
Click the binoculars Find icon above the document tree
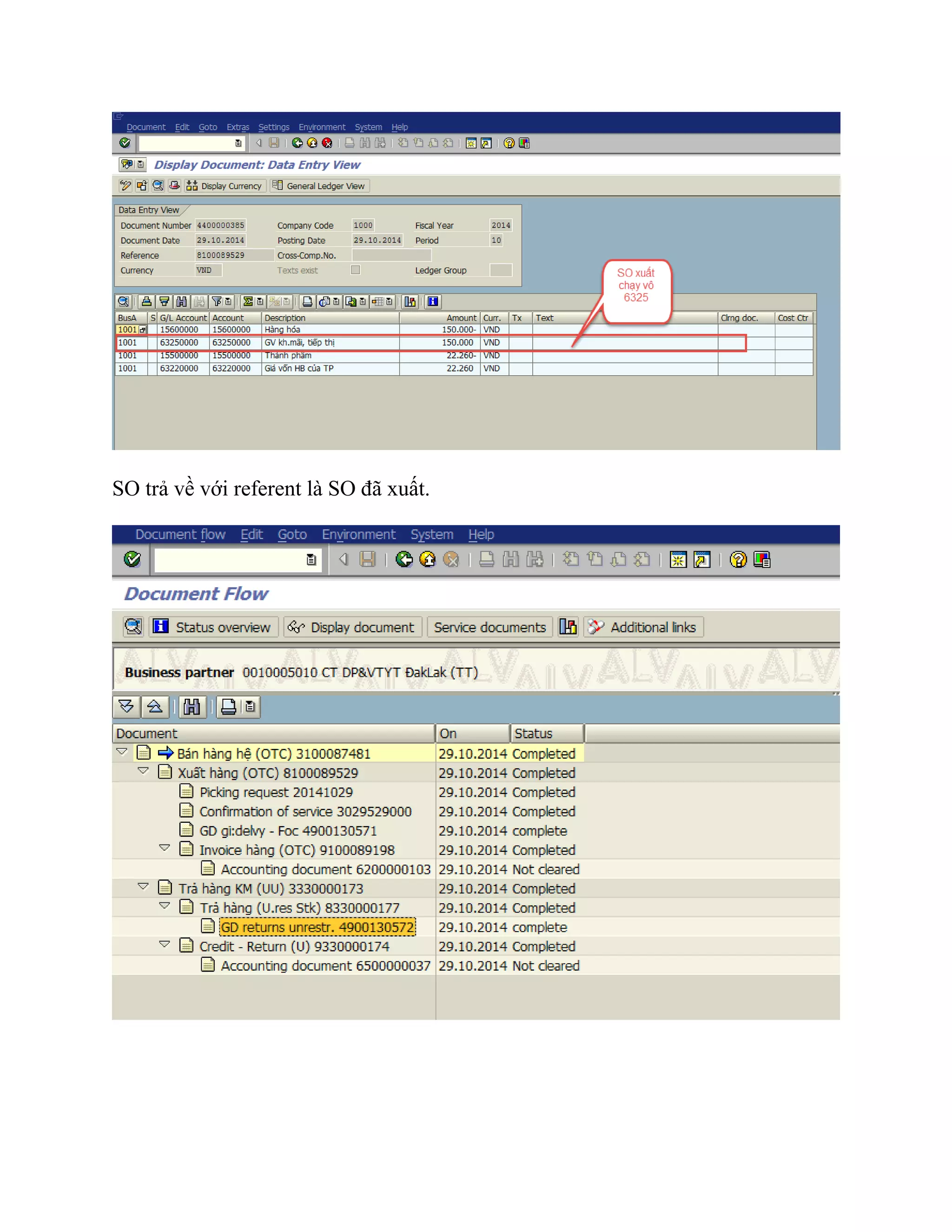pos(192,707)
